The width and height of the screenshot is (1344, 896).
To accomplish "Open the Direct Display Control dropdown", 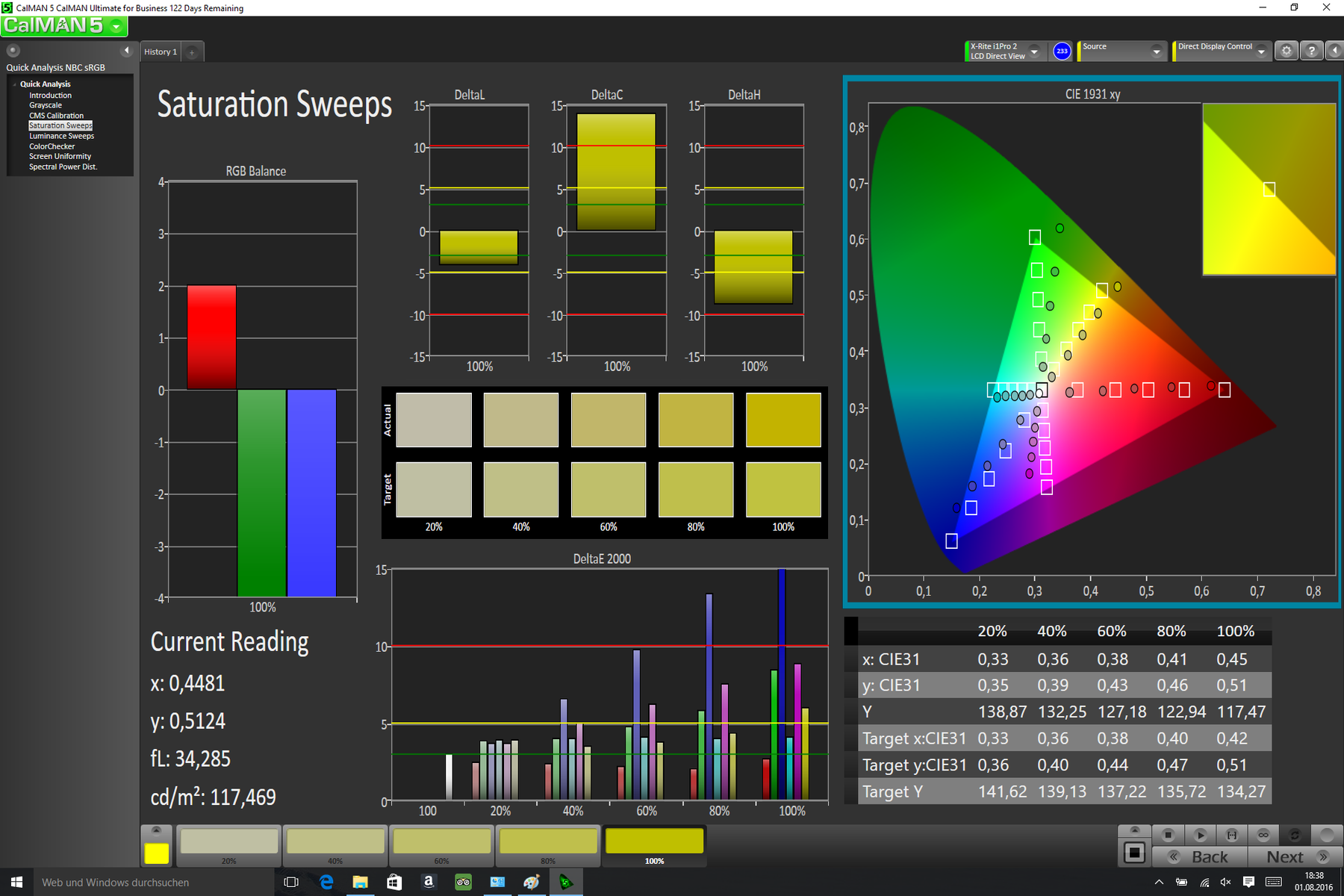I will point(1261,51).
